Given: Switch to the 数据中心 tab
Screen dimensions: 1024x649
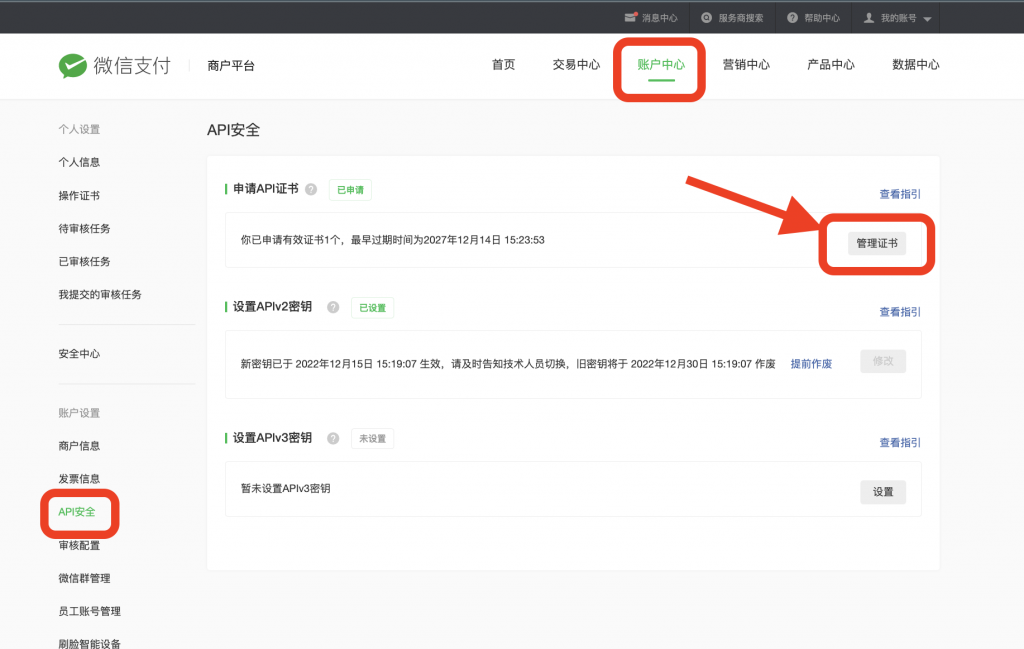Looking at the screenshot, I should pos(916,63).
